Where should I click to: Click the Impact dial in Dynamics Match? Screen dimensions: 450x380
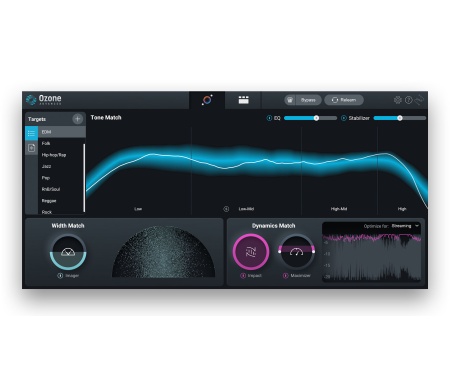coord(251,252)
